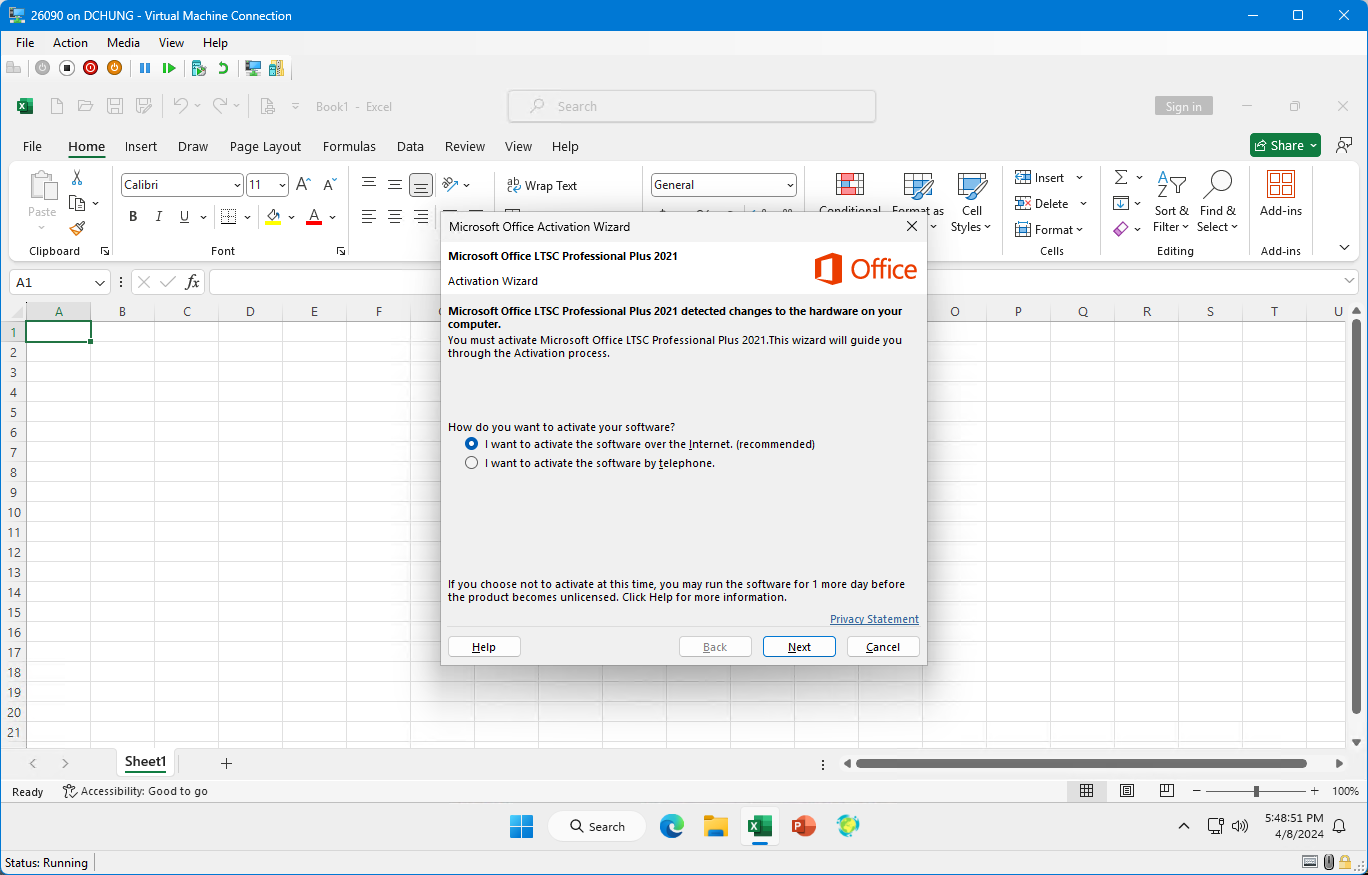
Task: Click the Conditional Formatting icon
Action: (x=850, y=185)
